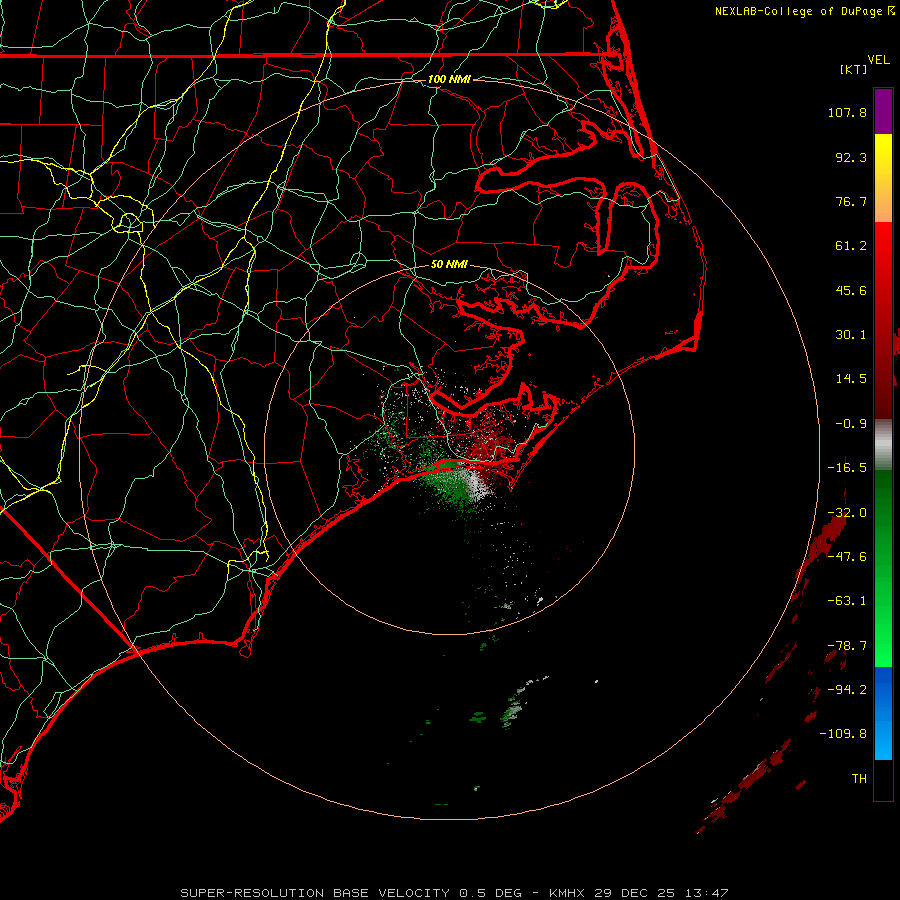Click the -94.2 legend value
The height and width of the screenshot is (900, 900).
tap(847, 689)
